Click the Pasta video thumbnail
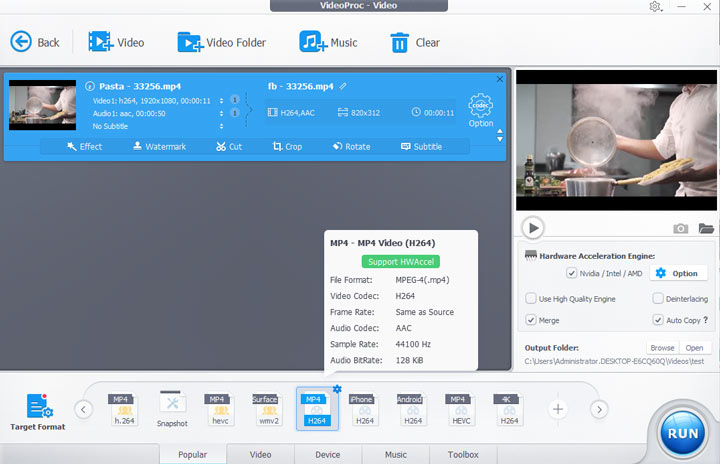Screen dimensions: 720x464 [42, 105]
